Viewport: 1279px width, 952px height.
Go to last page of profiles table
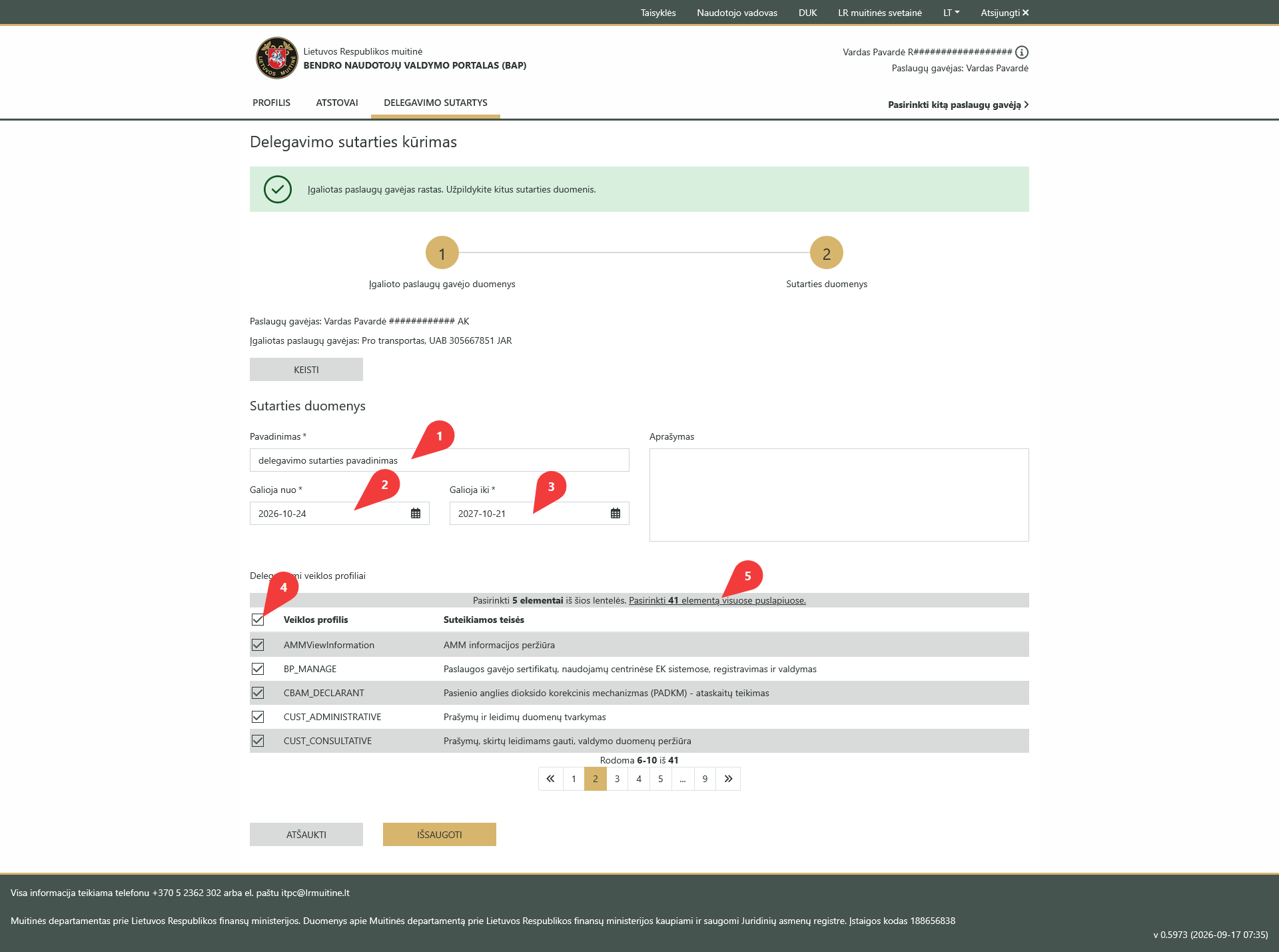(x=728, y=779)
